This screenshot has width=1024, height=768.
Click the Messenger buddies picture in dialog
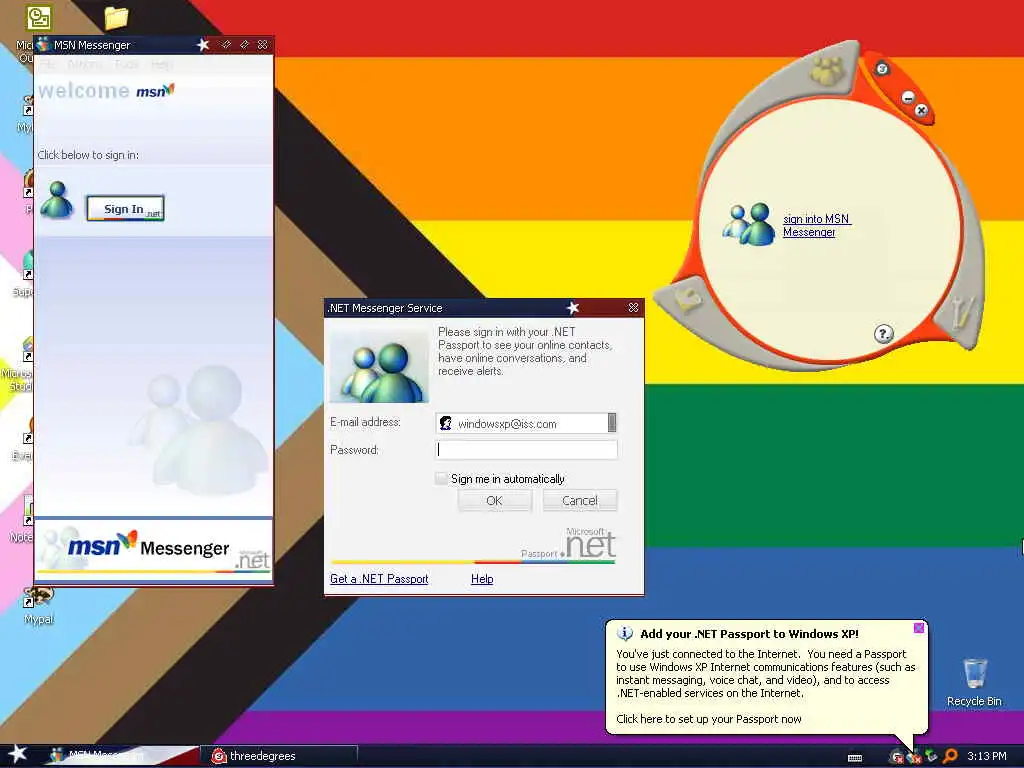pos(379,366)
